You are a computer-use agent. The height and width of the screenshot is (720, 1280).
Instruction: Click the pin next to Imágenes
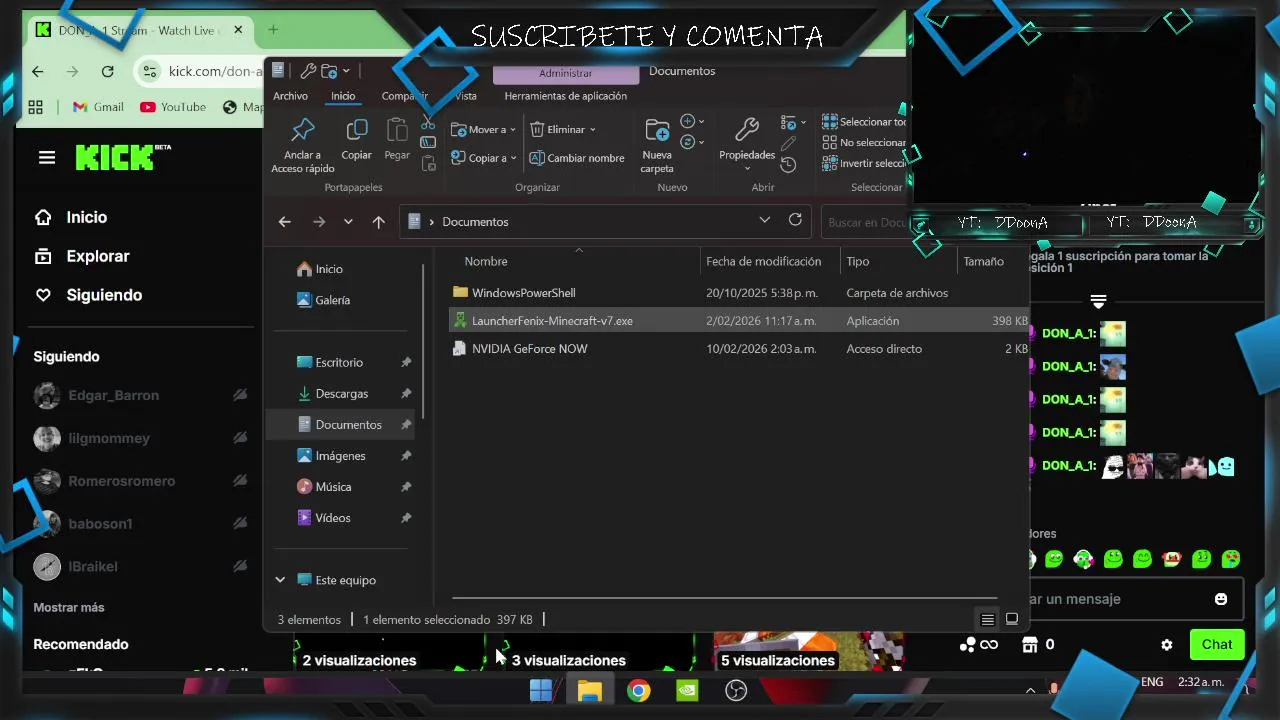tap(406, 456)
